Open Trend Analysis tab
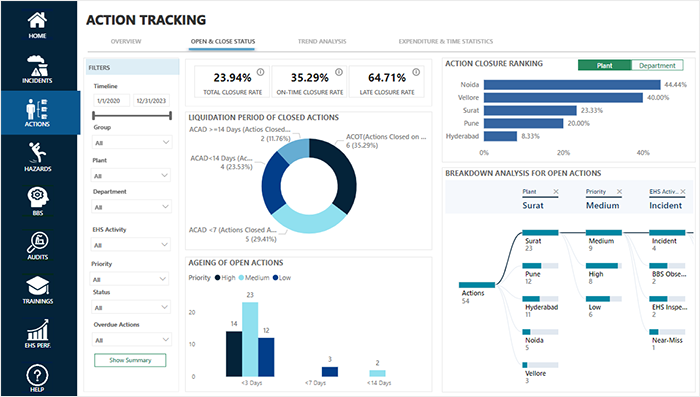The width and height of the screenshot is (700, 397). 322,42
